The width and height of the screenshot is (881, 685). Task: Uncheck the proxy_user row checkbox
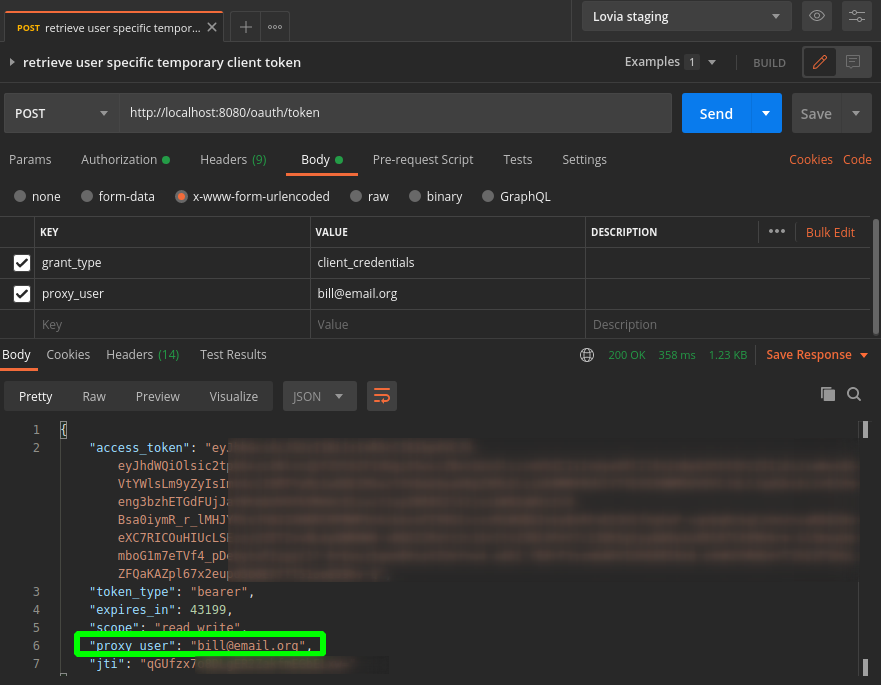click(22, 293)
